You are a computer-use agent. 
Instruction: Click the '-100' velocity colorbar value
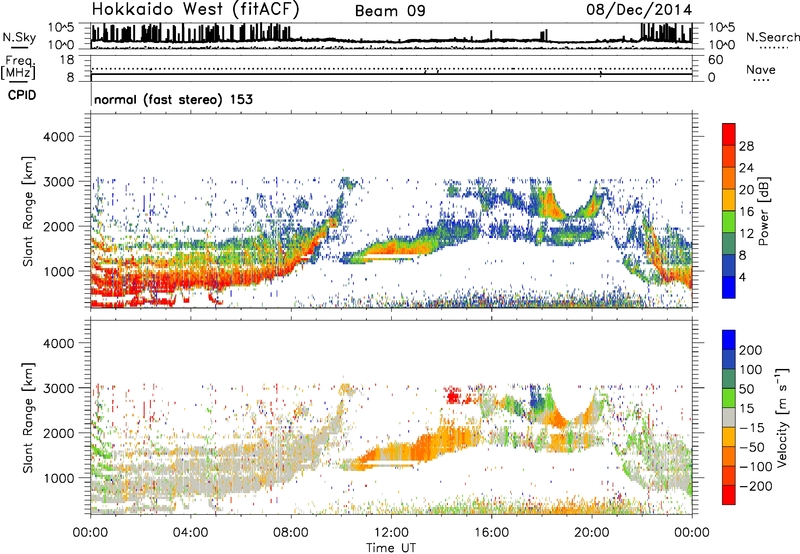tap(756, 467)
